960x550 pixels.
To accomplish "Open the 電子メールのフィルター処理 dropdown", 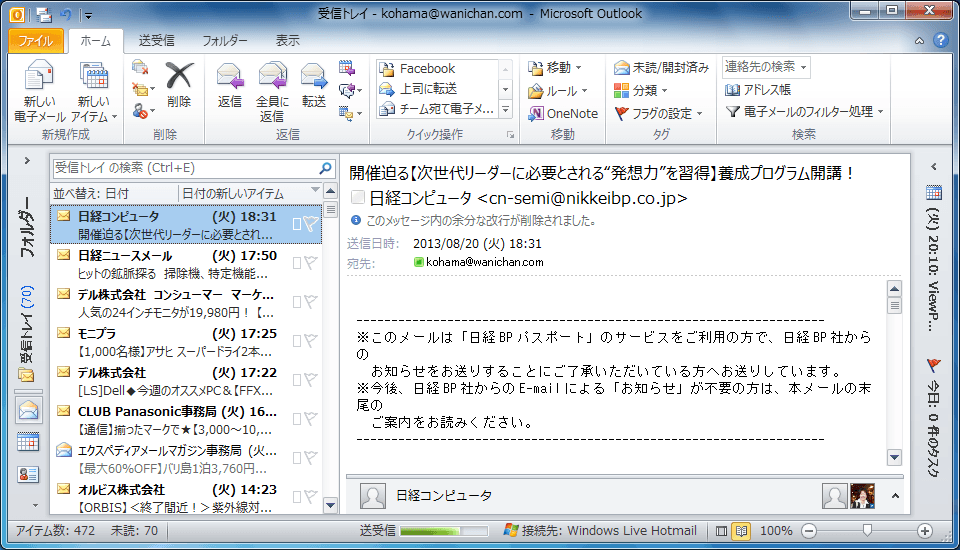I will (804, 112).
